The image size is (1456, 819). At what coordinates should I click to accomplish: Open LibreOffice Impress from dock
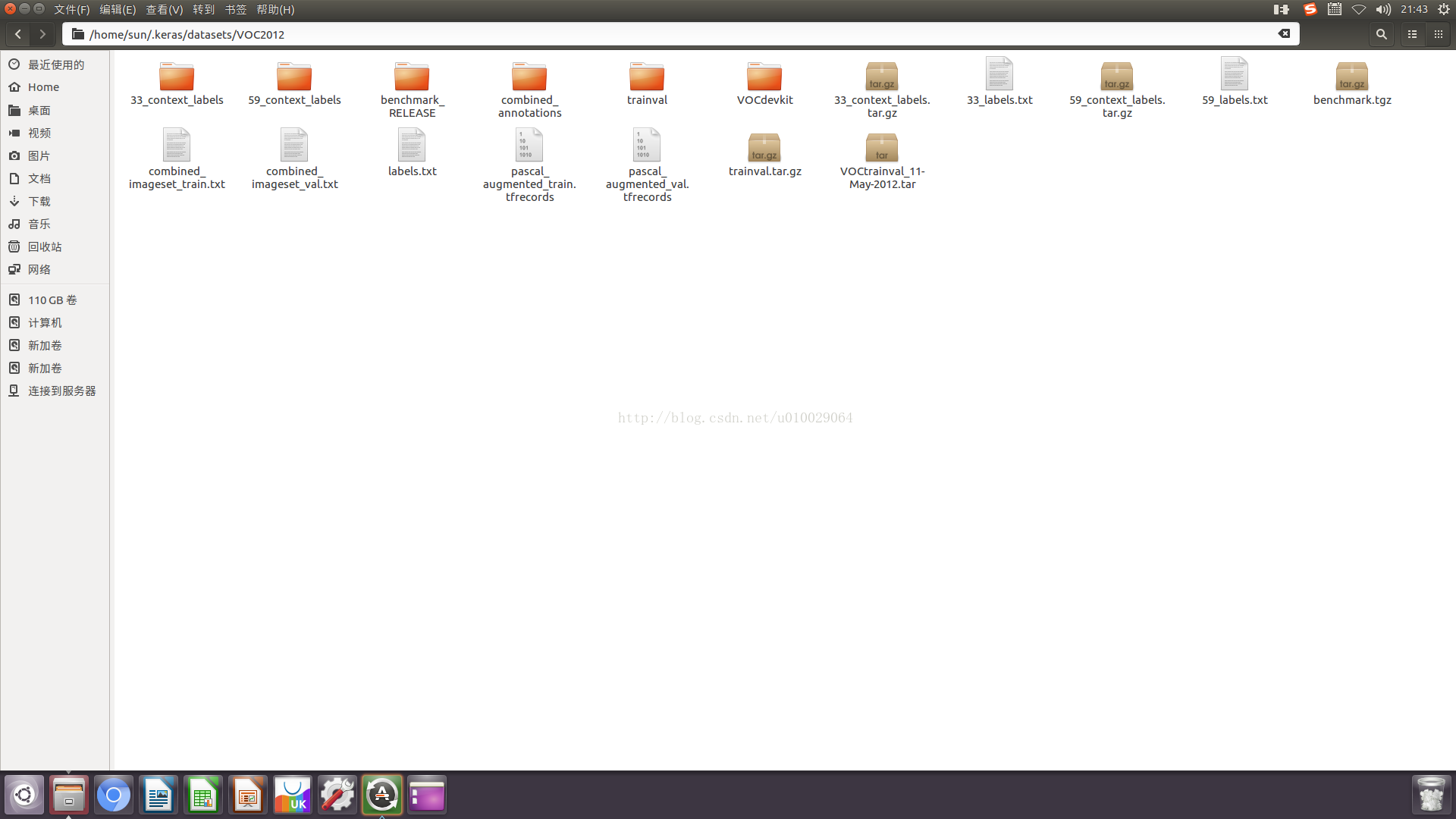248,795
